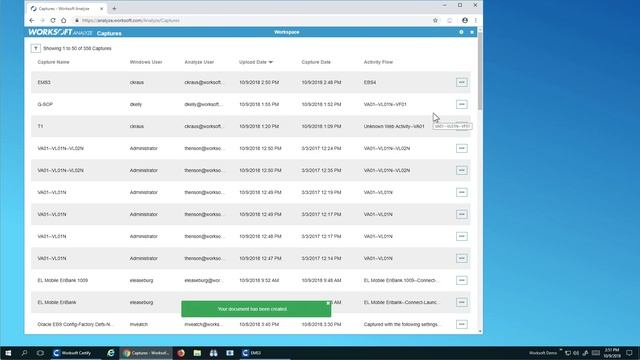Screen dimensions: 640x360
Task: Open actions for EL Mobile EriBank 1009
Action: coord(462,281)
